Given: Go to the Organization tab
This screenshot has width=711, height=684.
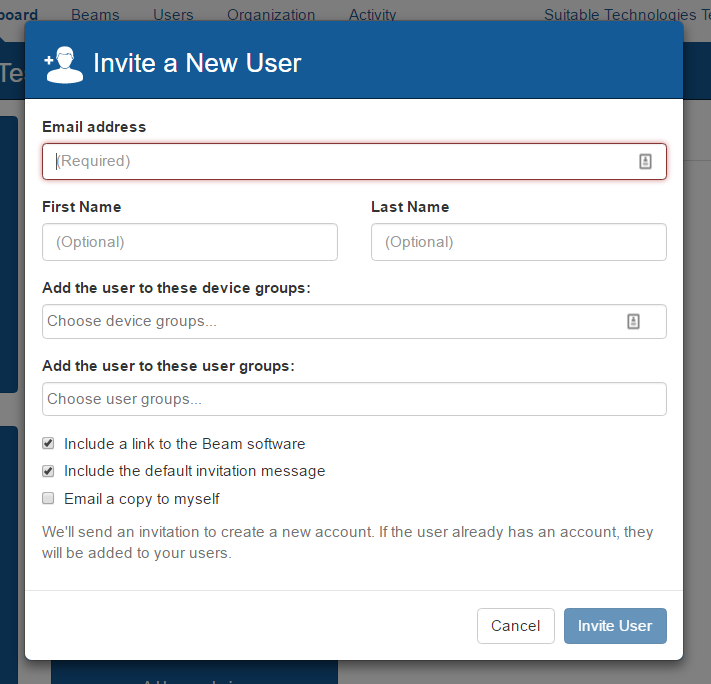Looking at the screenshot, I should (271, 15).
